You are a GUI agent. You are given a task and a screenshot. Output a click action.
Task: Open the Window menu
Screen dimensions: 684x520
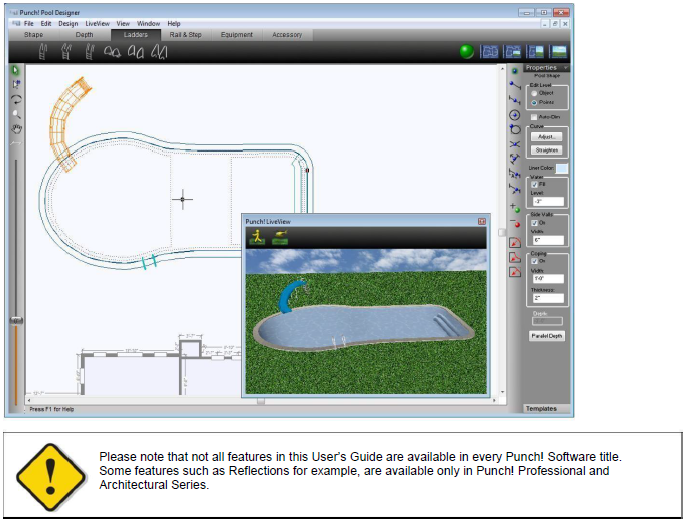(x=148, y=24)
